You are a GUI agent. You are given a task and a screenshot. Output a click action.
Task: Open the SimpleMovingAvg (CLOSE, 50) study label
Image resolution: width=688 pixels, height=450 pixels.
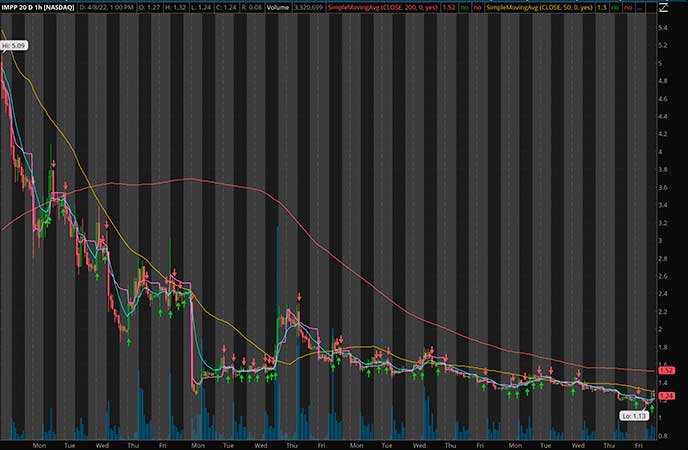[x=540, y=7]
